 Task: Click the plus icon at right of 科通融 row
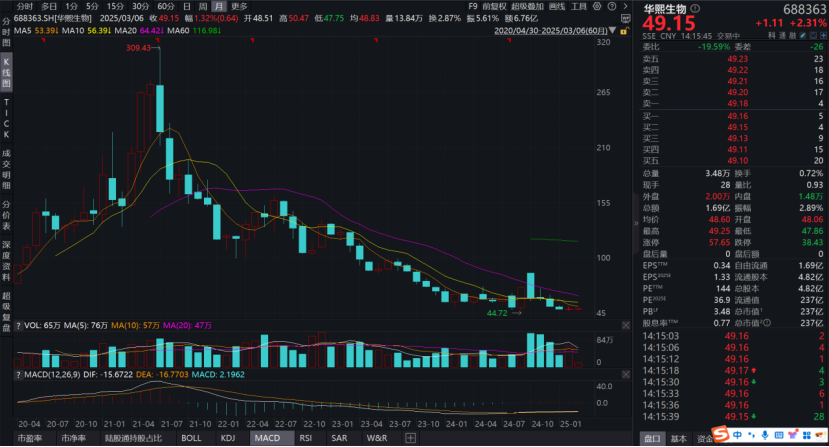pyautogui.click(x=823, y=35)
